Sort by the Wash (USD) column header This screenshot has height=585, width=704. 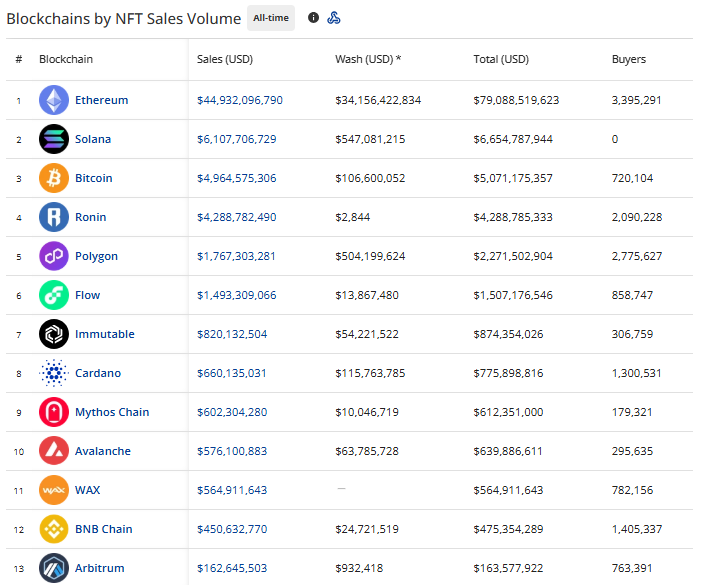pyautogui.click(x=368, y=59)
